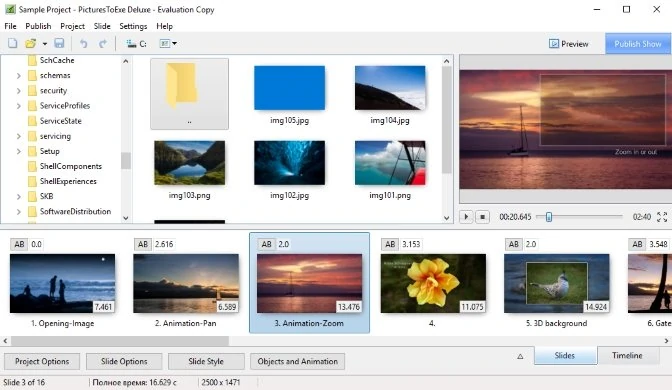This screenshot has height=390, width=672.
Task: Click the slide list scroll right arrow
Action: pyautogui.click(x=666, y=341)
